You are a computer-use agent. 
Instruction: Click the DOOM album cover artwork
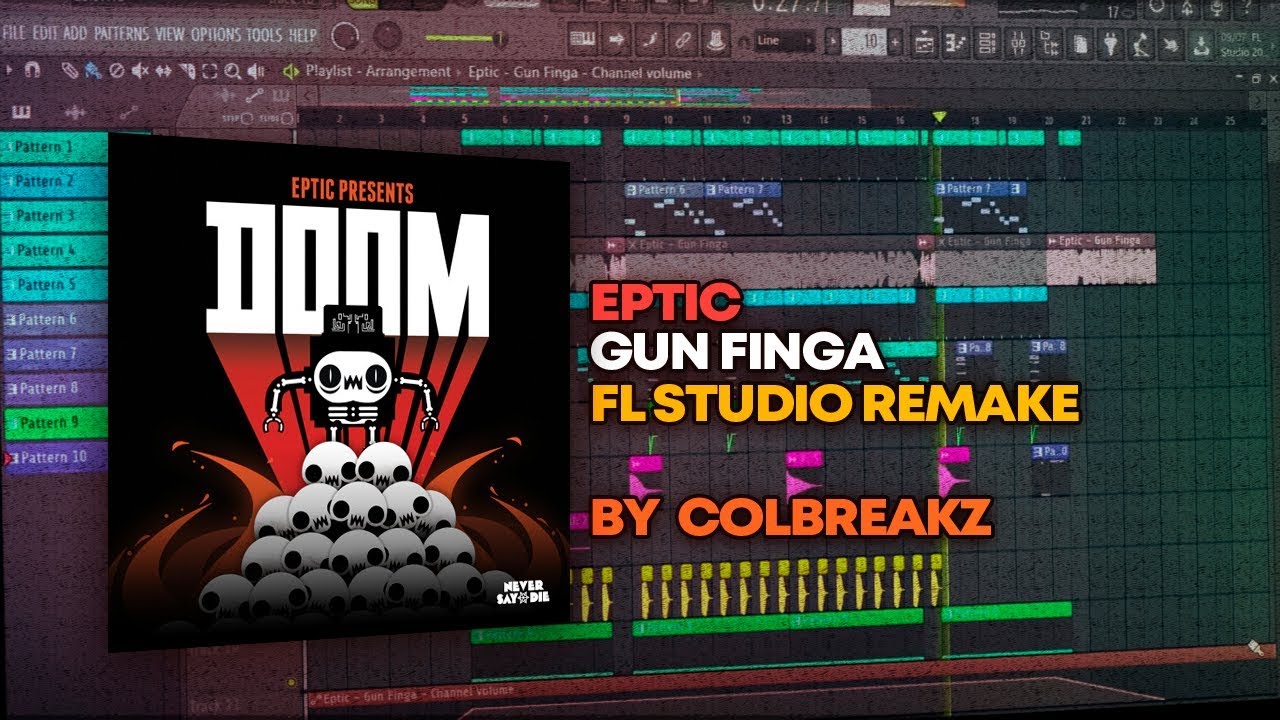[x=338, y=393]
